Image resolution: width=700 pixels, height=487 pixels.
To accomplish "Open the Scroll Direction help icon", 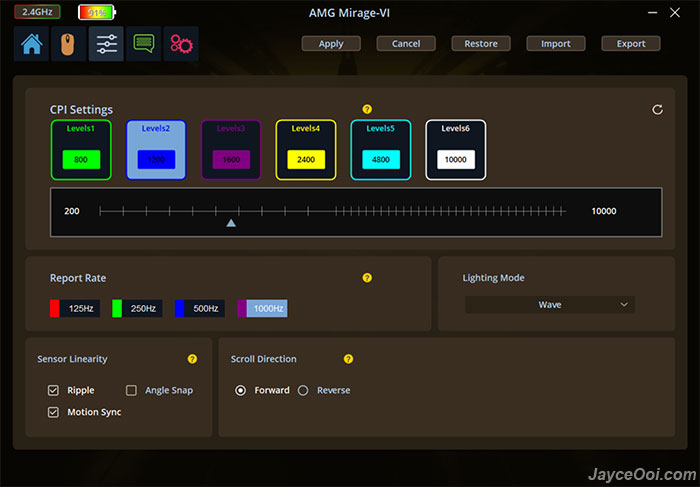I will tap(348, 359).
